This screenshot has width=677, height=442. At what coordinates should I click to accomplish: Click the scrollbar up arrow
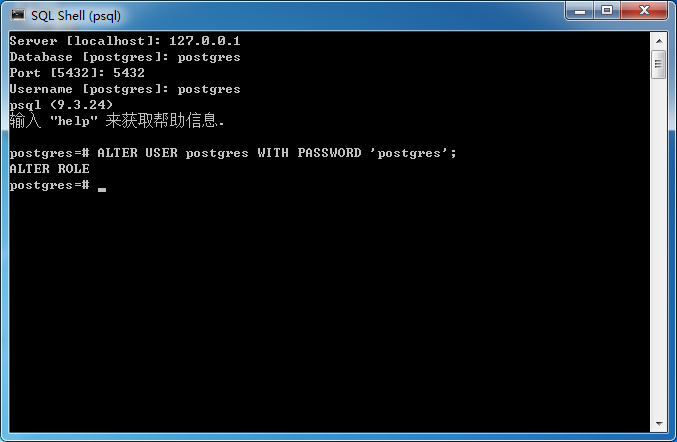point(659,41)
